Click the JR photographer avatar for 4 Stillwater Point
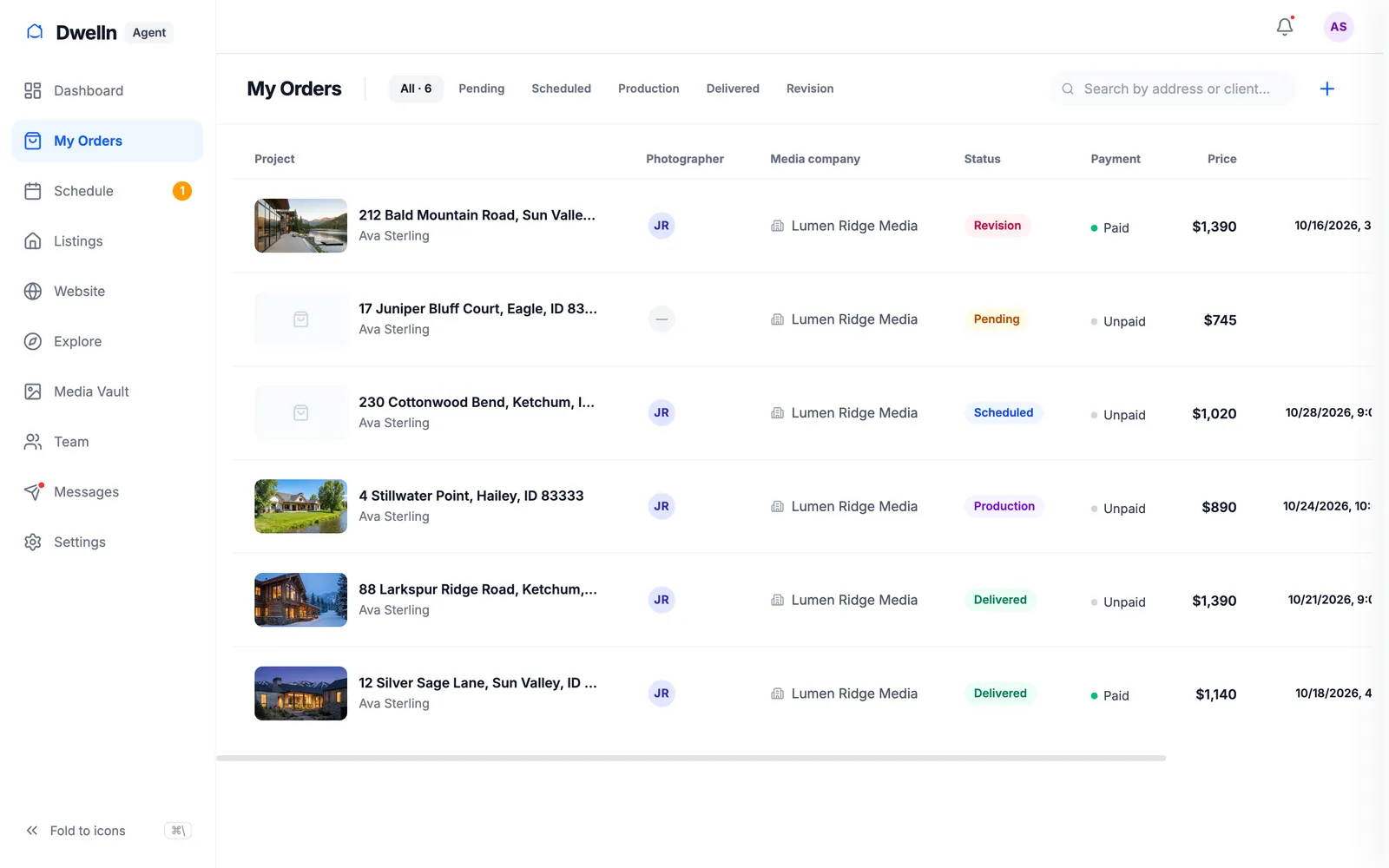Image resolution: width=1389 pixels, height=868 pixels. pyautogui.click(x=662, y=506)
